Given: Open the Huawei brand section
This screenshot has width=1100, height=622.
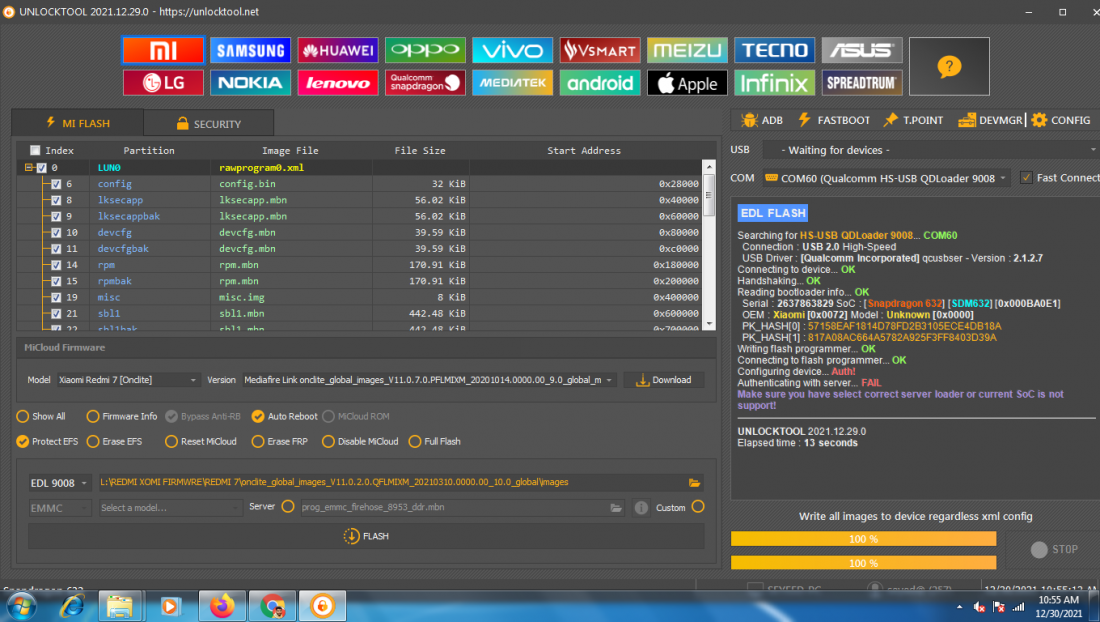Looking at the screenshot, I should click(x=337, y=50).
